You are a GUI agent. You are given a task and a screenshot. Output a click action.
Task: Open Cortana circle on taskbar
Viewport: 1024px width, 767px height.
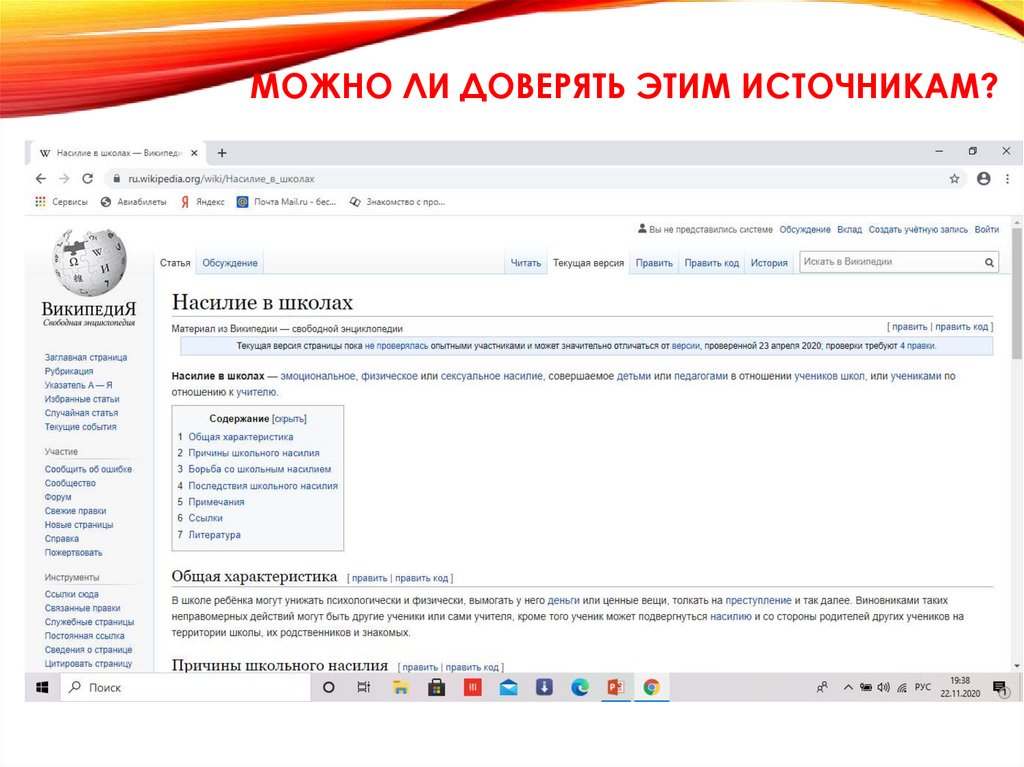click(x=329, y=687)
